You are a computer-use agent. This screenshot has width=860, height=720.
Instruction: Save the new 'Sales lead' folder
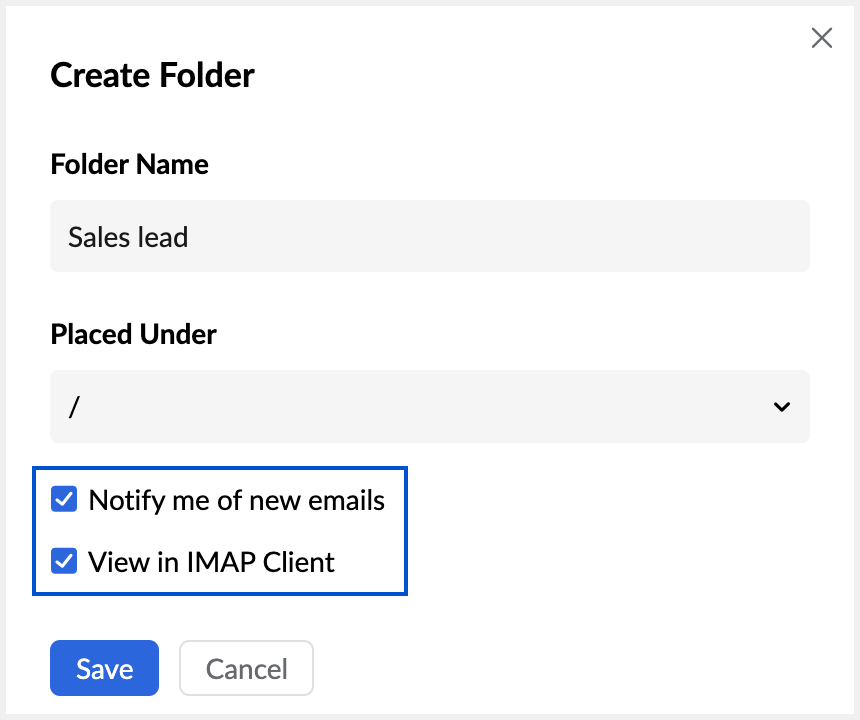click(104, 668)
